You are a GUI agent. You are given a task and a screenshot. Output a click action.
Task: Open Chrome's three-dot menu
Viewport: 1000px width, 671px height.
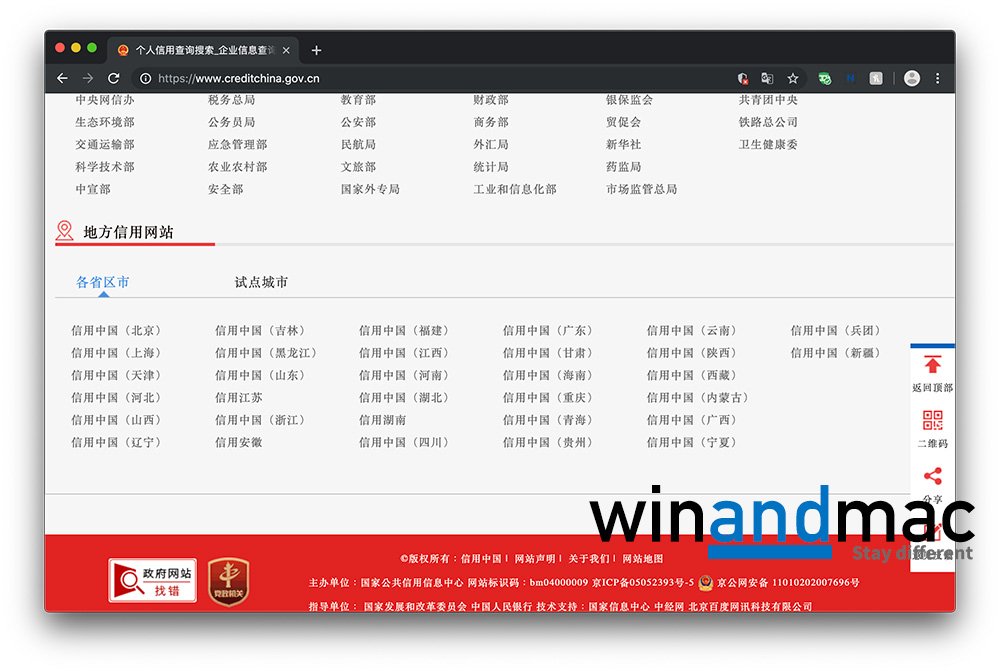[938, 78]
